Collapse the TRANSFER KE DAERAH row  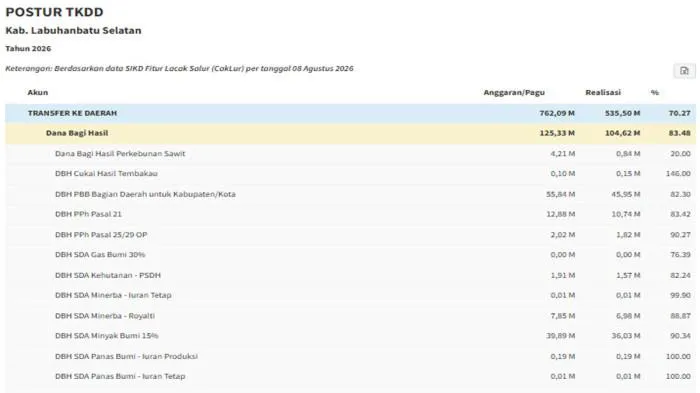350,113
